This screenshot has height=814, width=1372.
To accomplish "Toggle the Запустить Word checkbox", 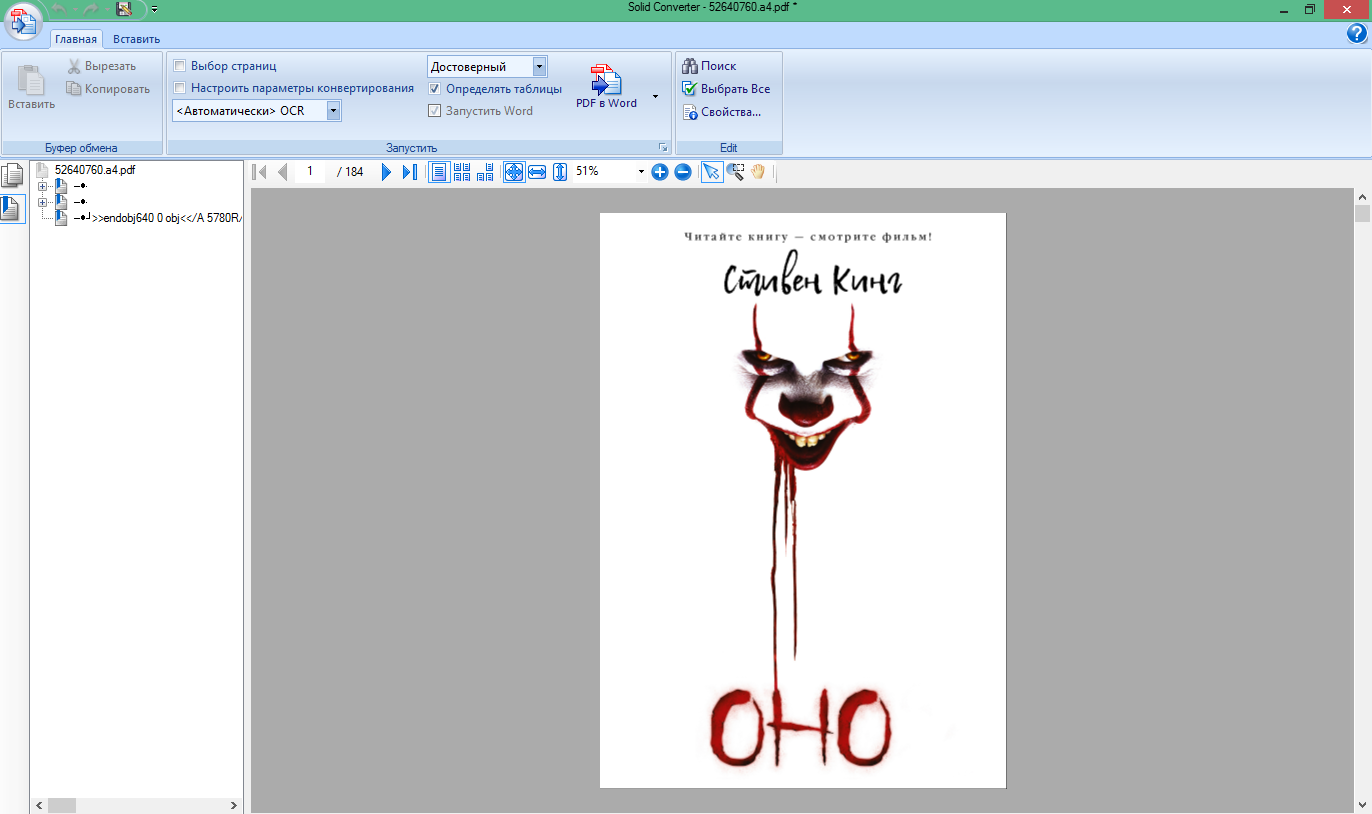I will pyautogui.click(x=435, y=111).
